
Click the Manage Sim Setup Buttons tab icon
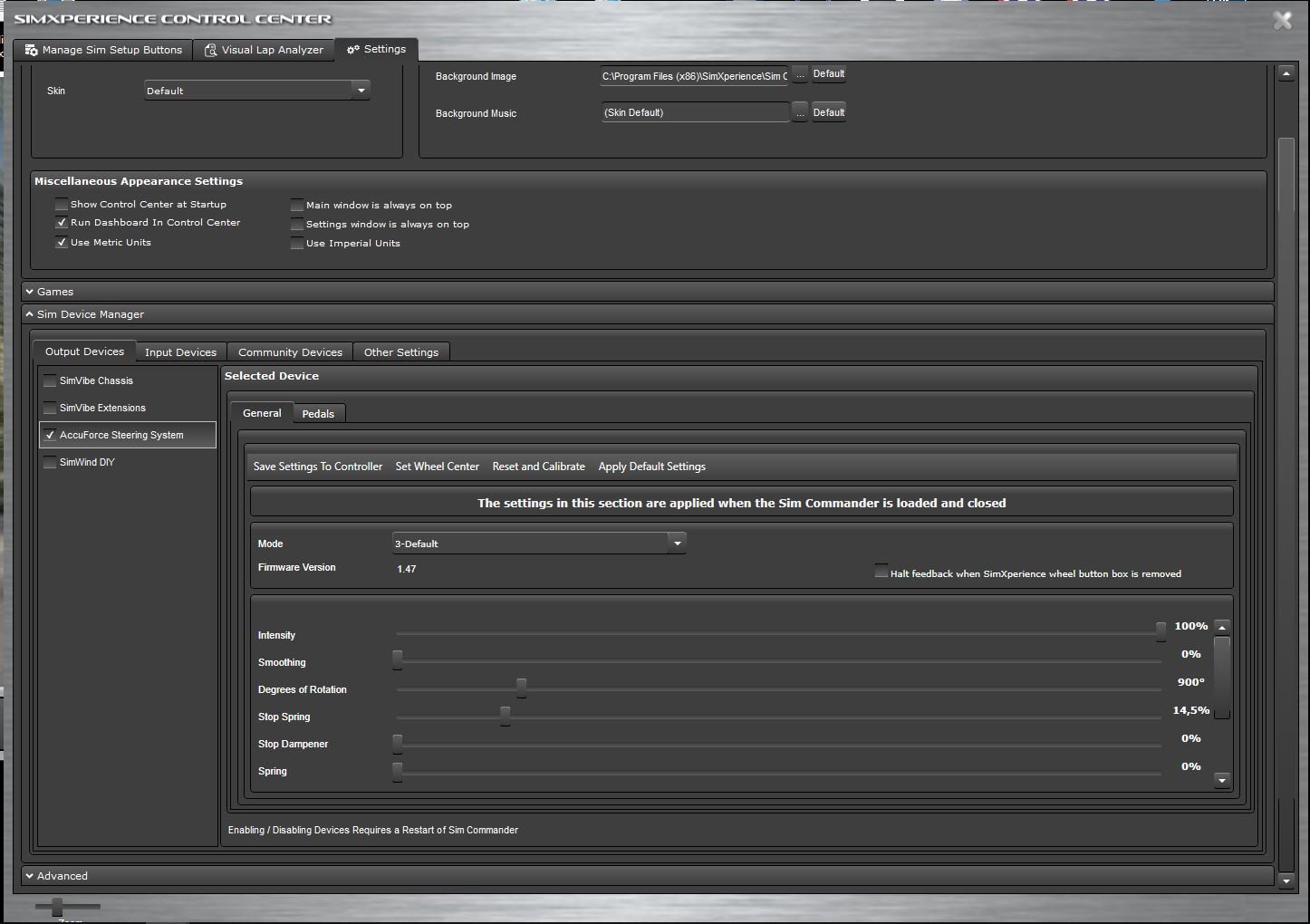(x=32, y=50)
